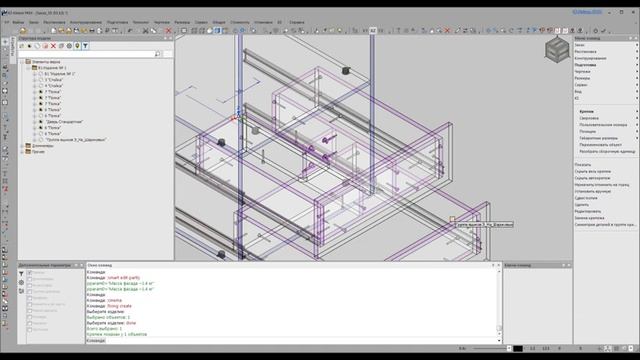640x360 pixels.
Task: Expand the "Группа ящиков 3_На_Шариковых" row
Action: [x=35, y=140]
